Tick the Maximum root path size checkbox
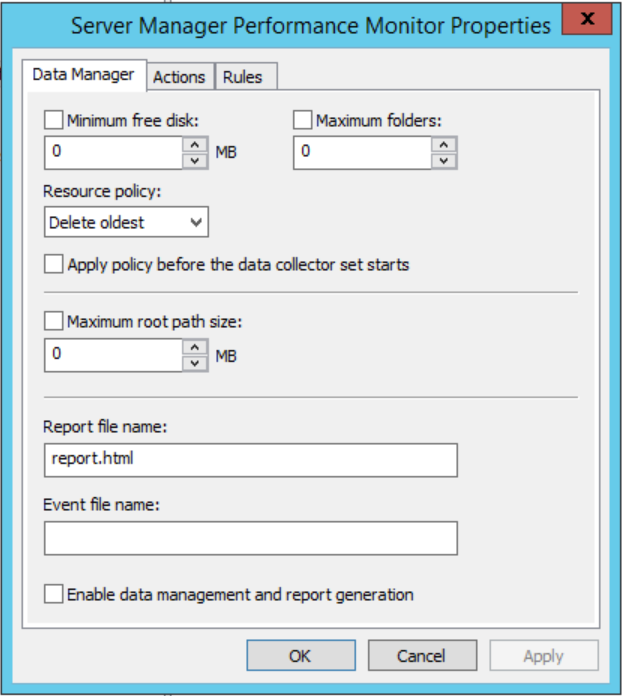Screen dimensions: 623x696 (54, 322)
